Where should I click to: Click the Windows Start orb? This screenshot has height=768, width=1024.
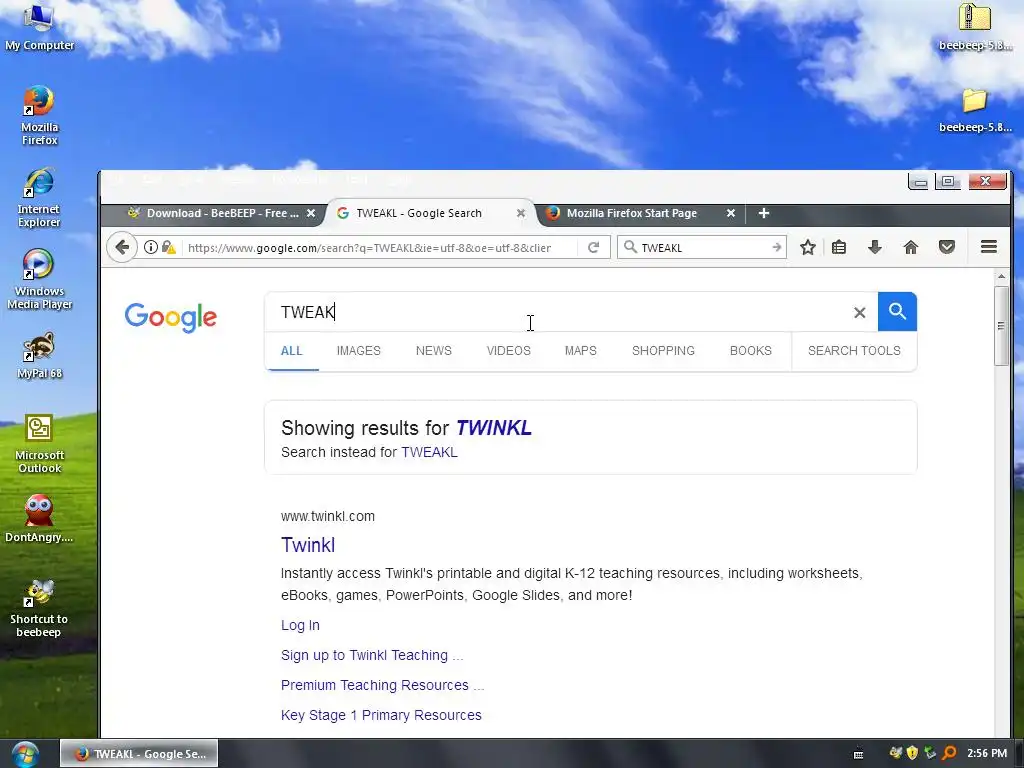[25, 754]
